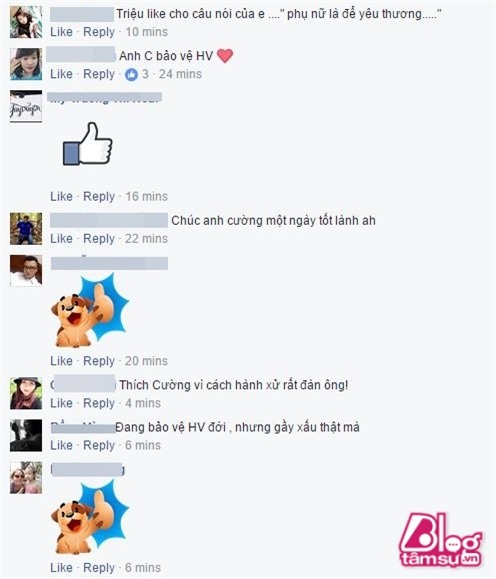Open signature-style avatar of thumbs-up commenter

coord(26,106)
